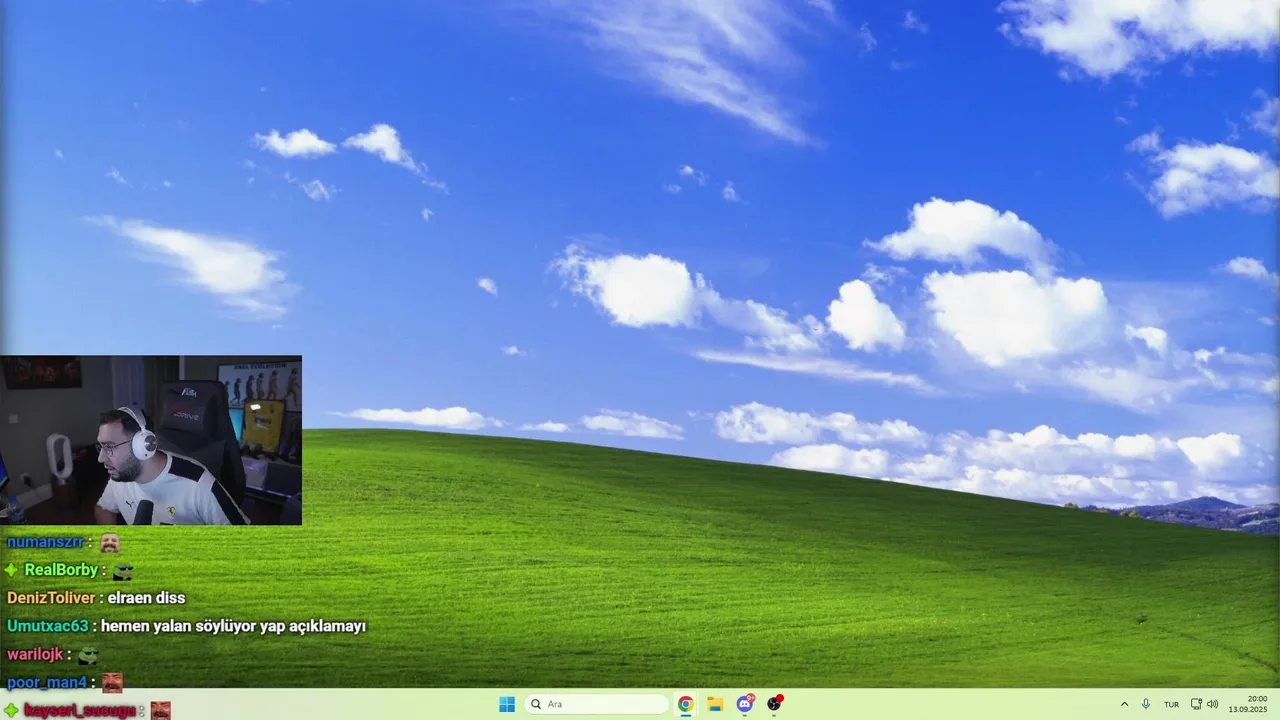The image size is (1280, 720).
Task: Click the emote next to numanszrr
Action: pyautogui.click(x=109, y=543)
